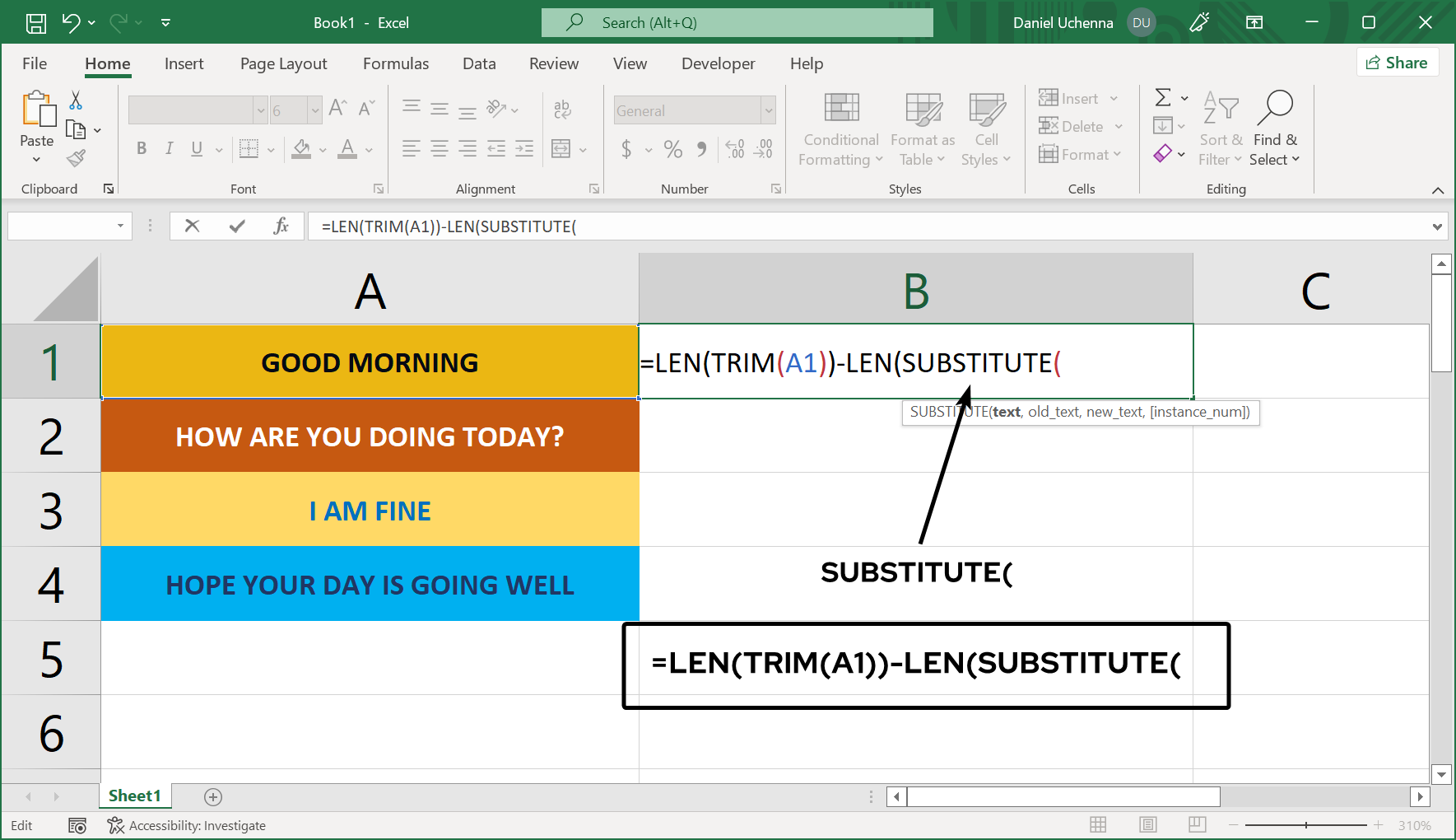The image size is (1456, 840).
Task: Add a new worksheet with the plus button
Action: [212, 796]
